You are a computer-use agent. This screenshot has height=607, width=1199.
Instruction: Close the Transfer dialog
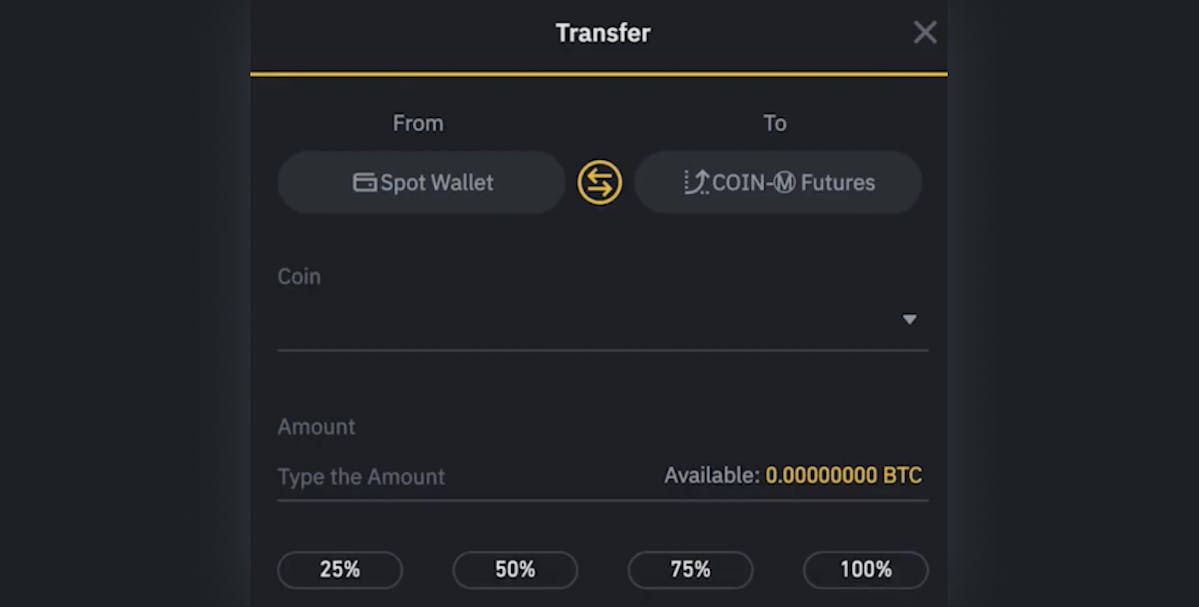click(924, 33)
